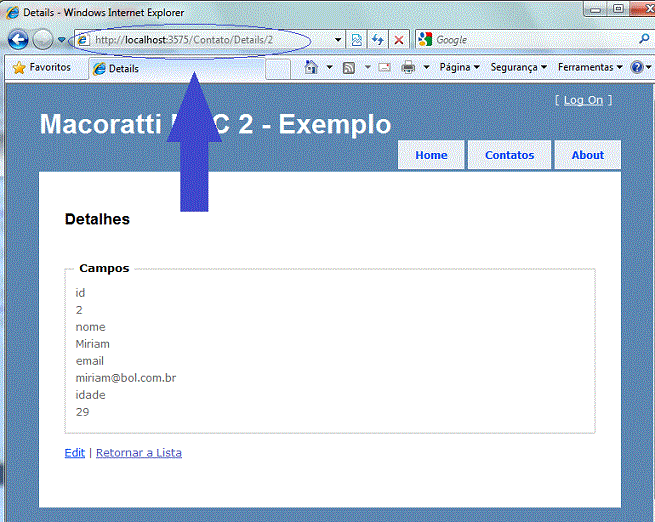The image size is (655, 522).
Task: Click the browser Forward arrow button
Action: pyautogui.click(x=43, y=40)
